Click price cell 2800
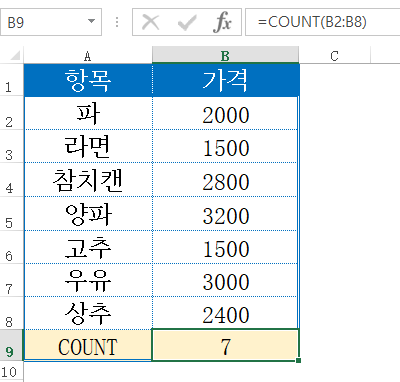 (x=226, y=180)
